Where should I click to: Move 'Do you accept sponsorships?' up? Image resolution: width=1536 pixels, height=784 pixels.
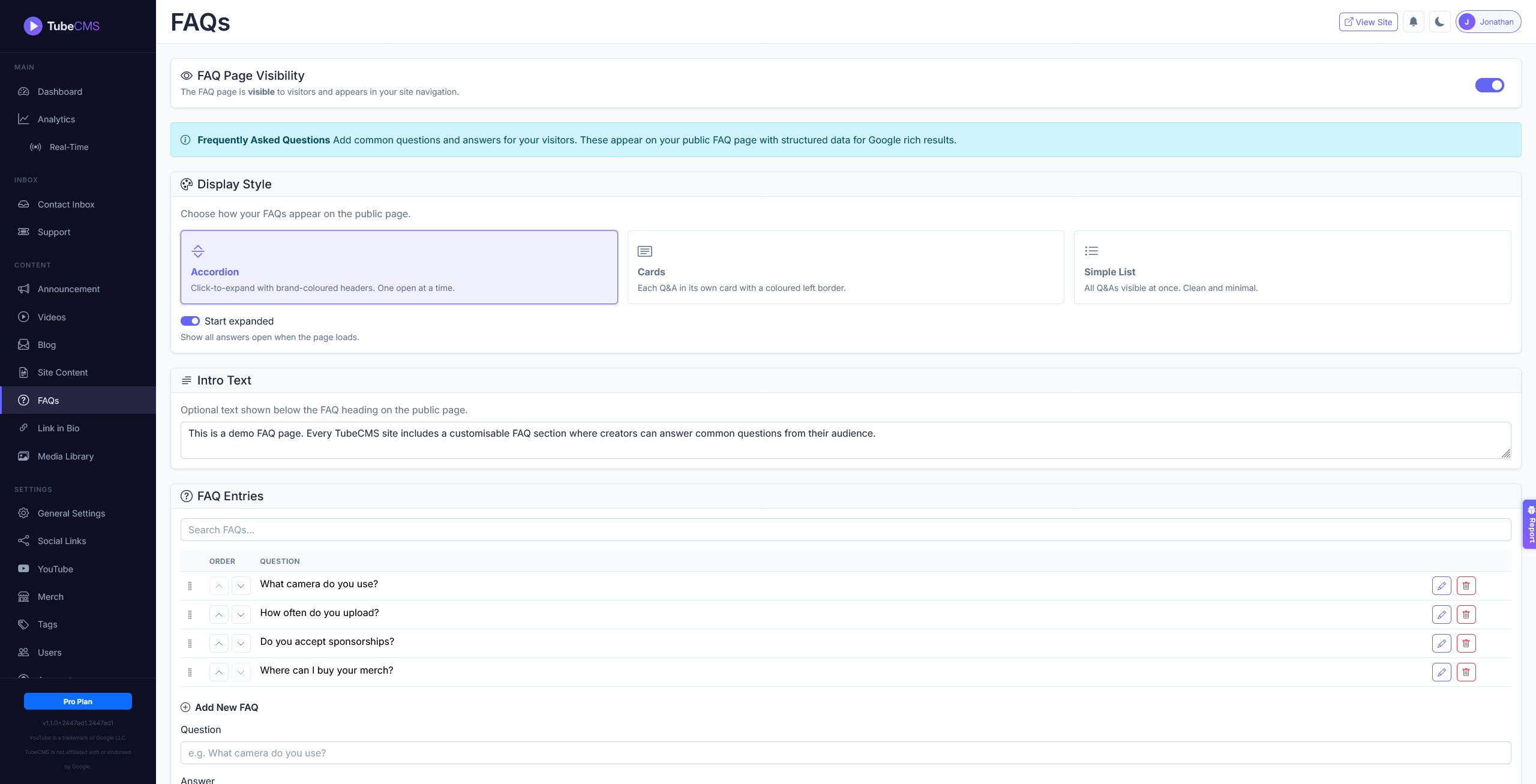[x=219, y=643]
